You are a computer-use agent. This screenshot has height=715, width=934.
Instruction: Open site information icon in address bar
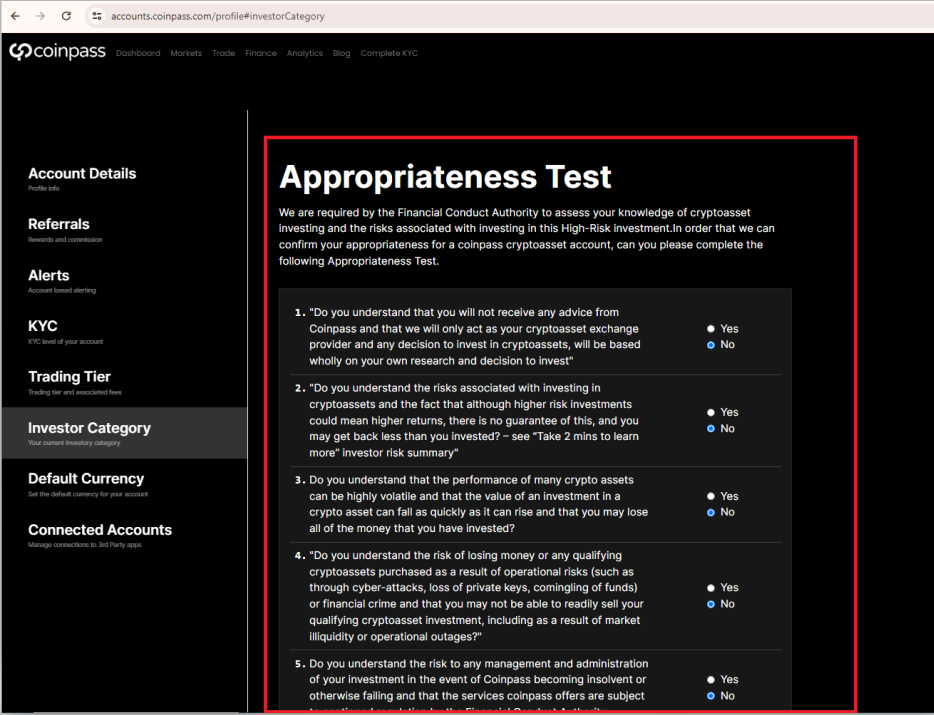96,16
